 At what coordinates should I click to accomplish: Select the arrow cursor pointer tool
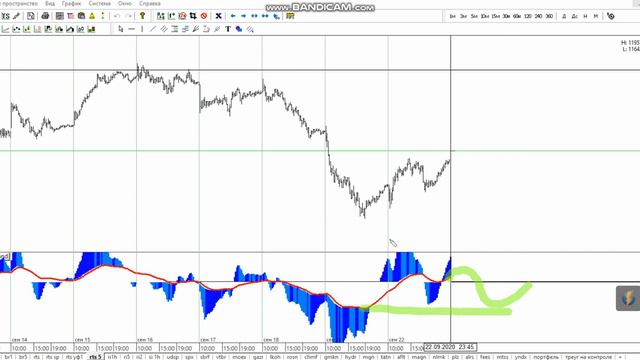pos(120,29)
